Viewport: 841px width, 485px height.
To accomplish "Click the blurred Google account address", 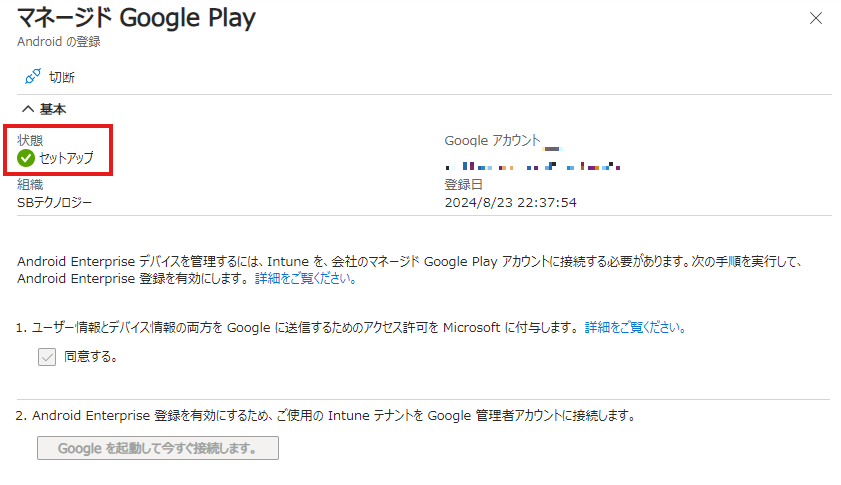I will [533, 166].
